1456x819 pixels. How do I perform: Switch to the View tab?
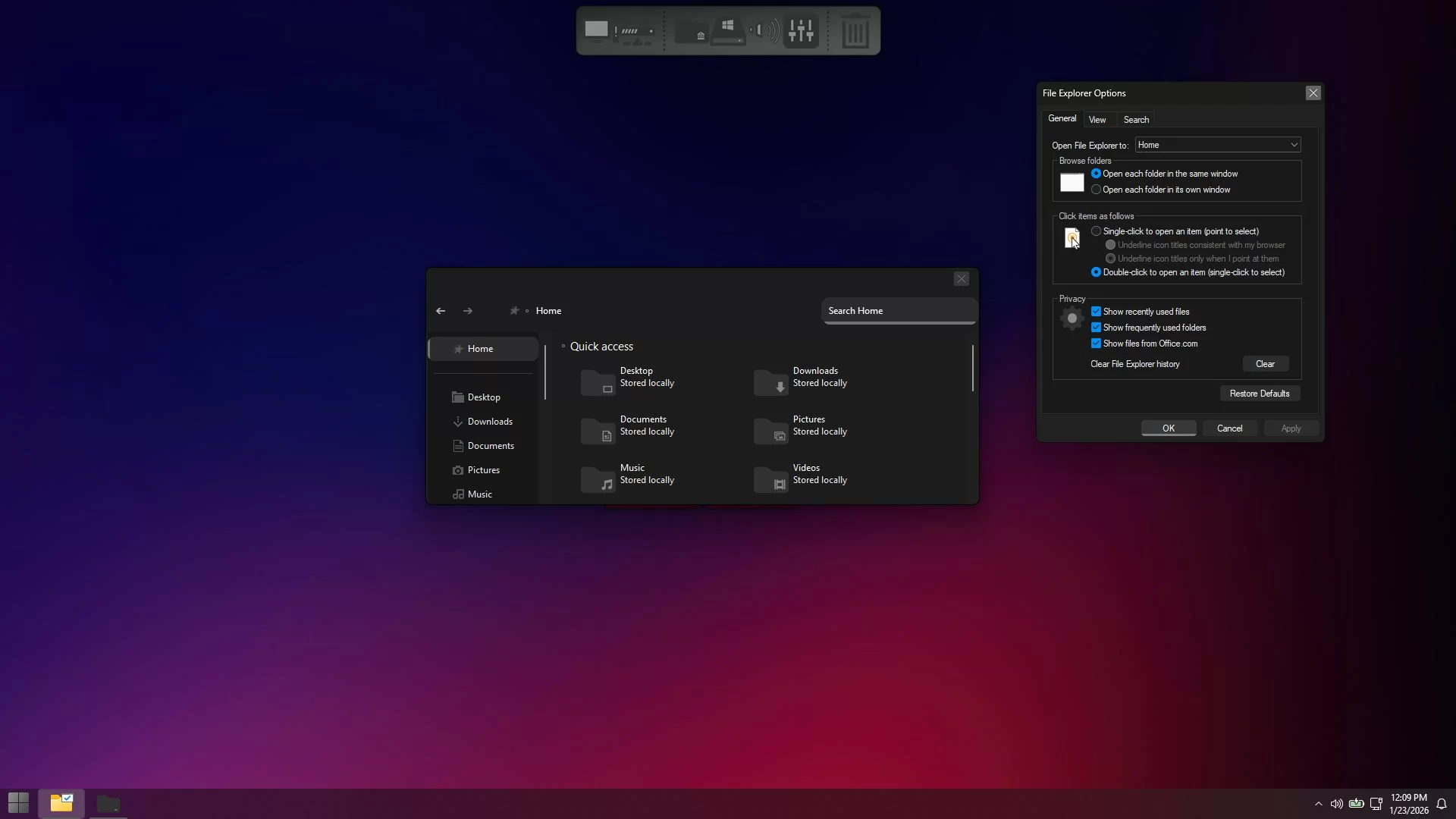click(1097, 120)
